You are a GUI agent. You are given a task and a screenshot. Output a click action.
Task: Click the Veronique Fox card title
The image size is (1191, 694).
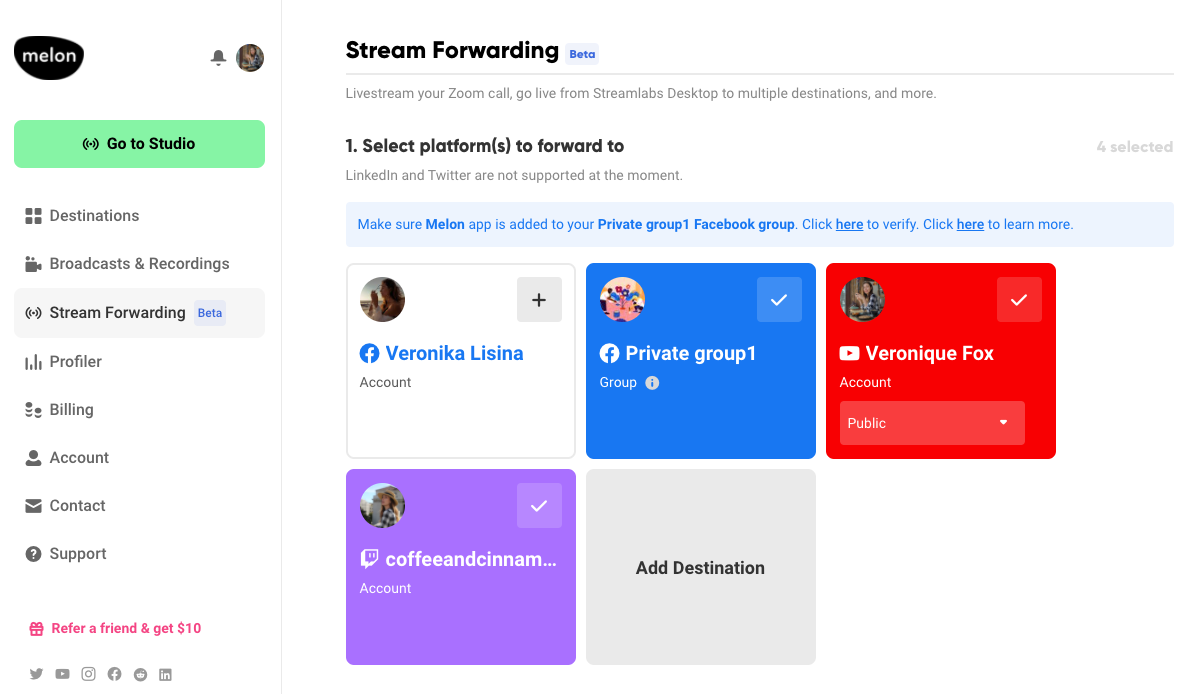[930, 353]
